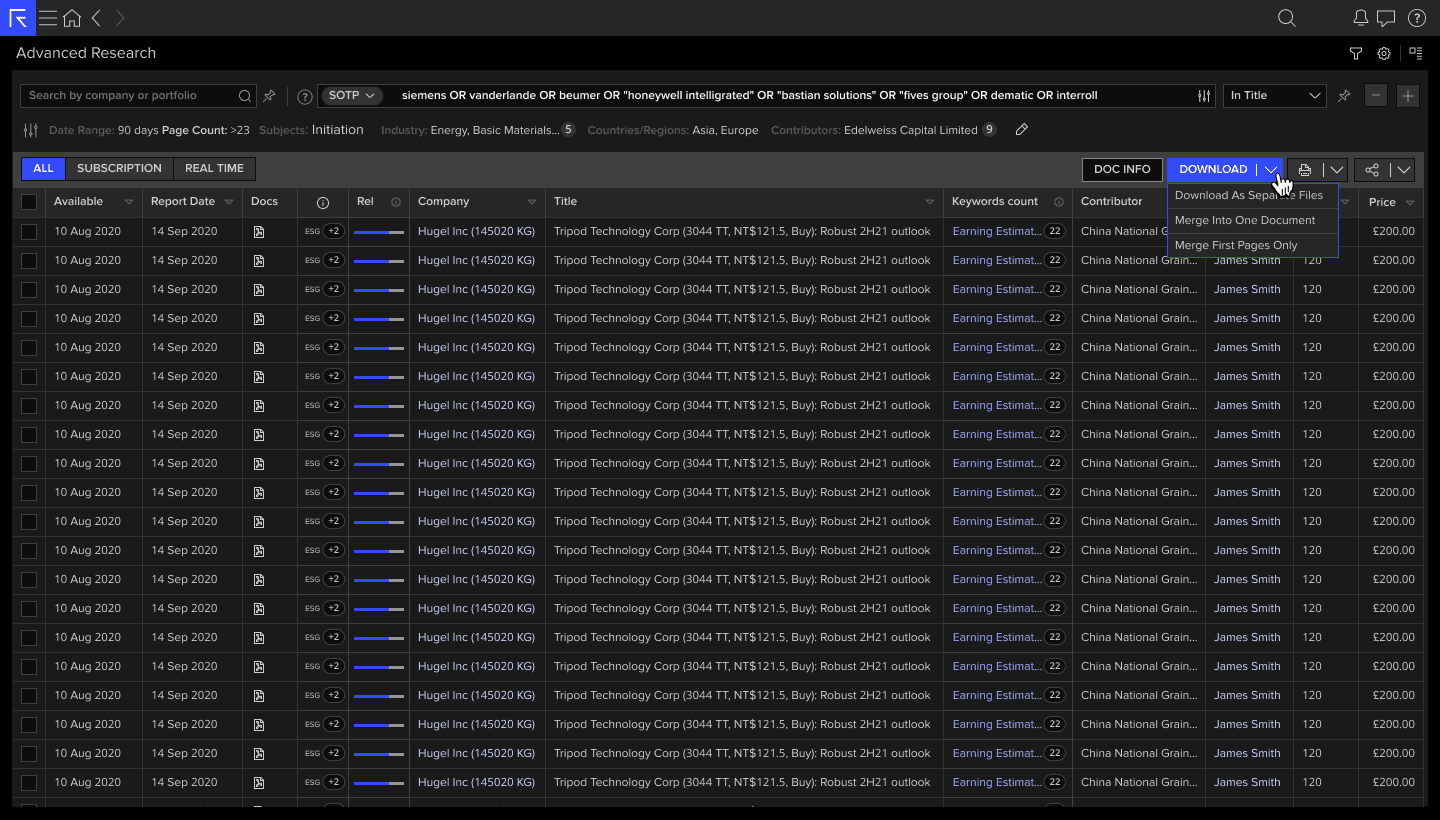Screen dimensions: 1440x820
Task: Switch layout with the panel view icon
Action: (x=1415, y=54)
